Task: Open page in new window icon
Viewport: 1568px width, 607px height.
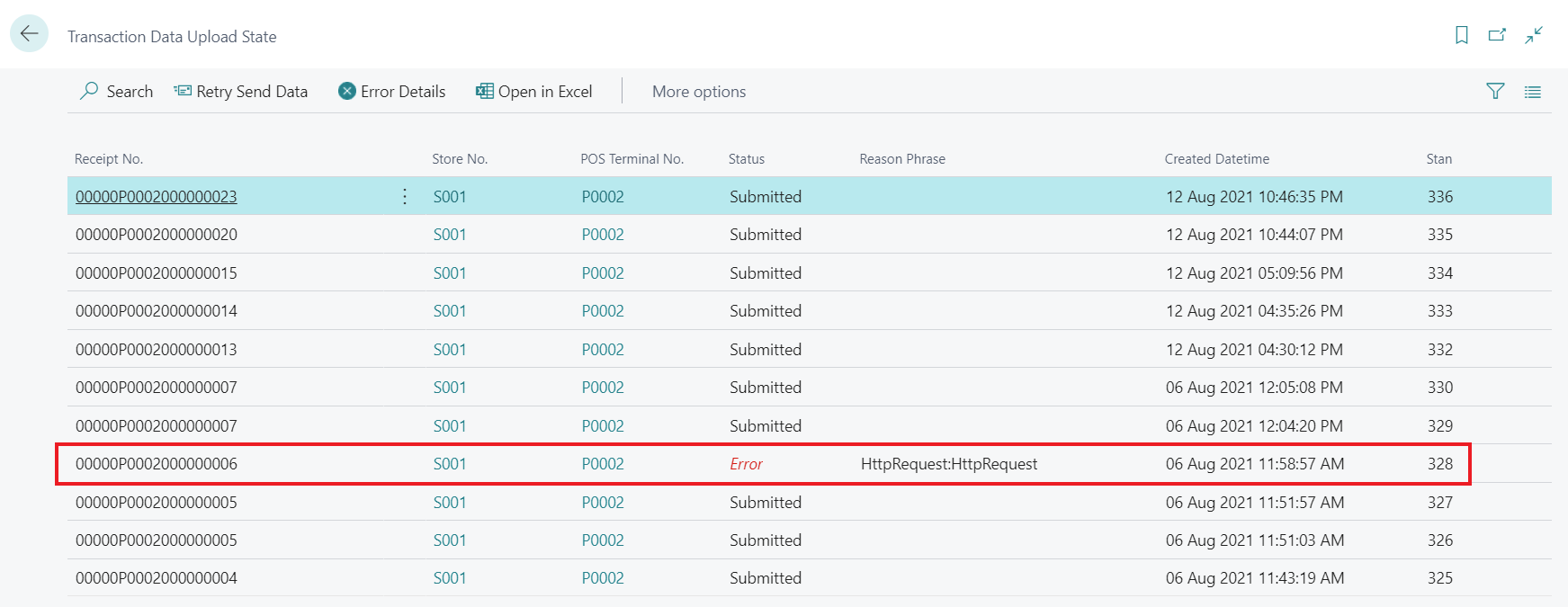Action: (1497, 35)
